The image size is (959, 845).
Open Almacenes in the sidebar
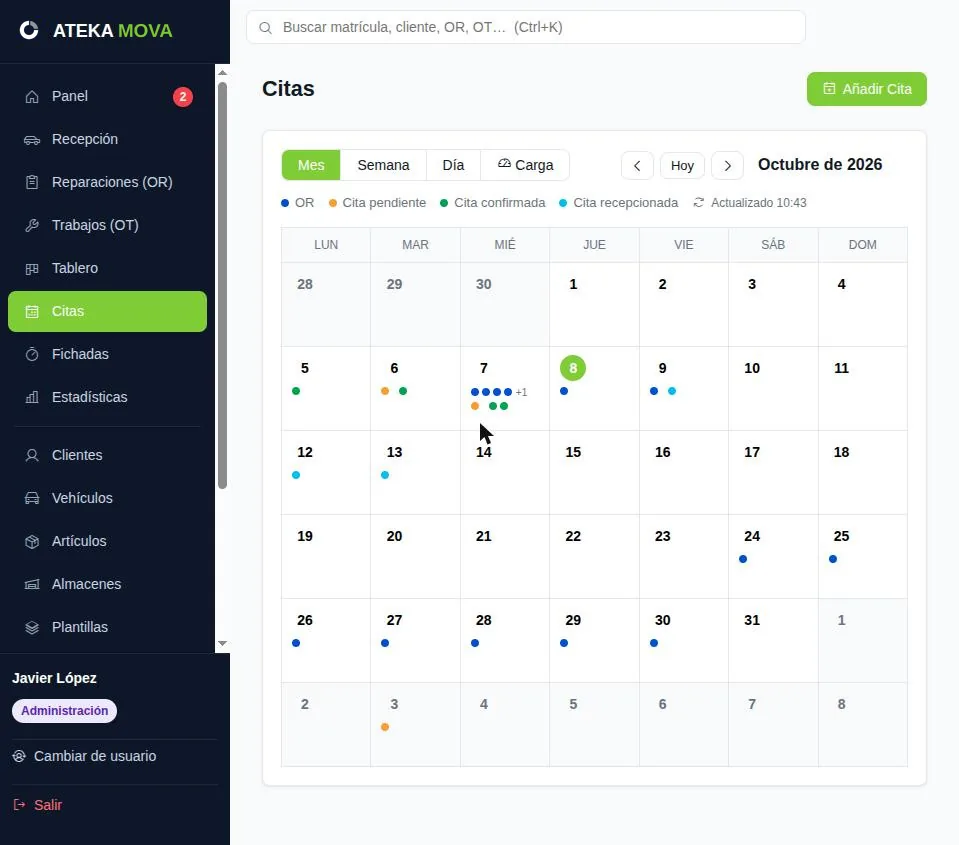point(107,585)
